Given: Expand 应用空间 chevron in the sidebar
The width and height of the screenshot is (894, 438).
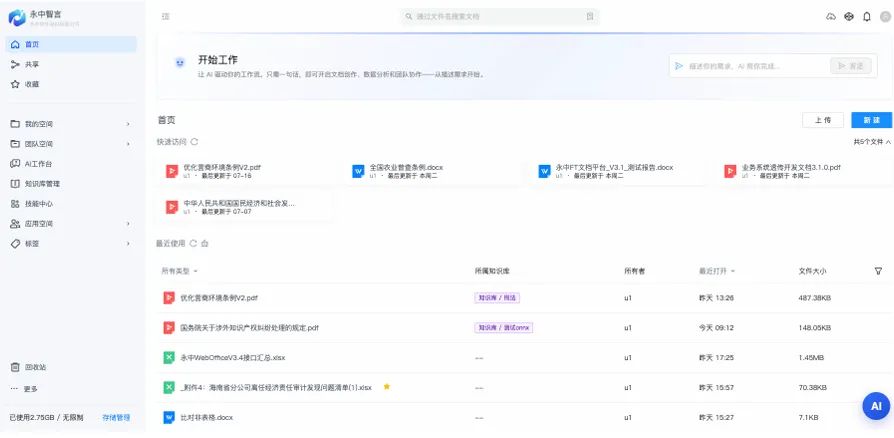Looking at the screenshot, I should tap(128, 224).
